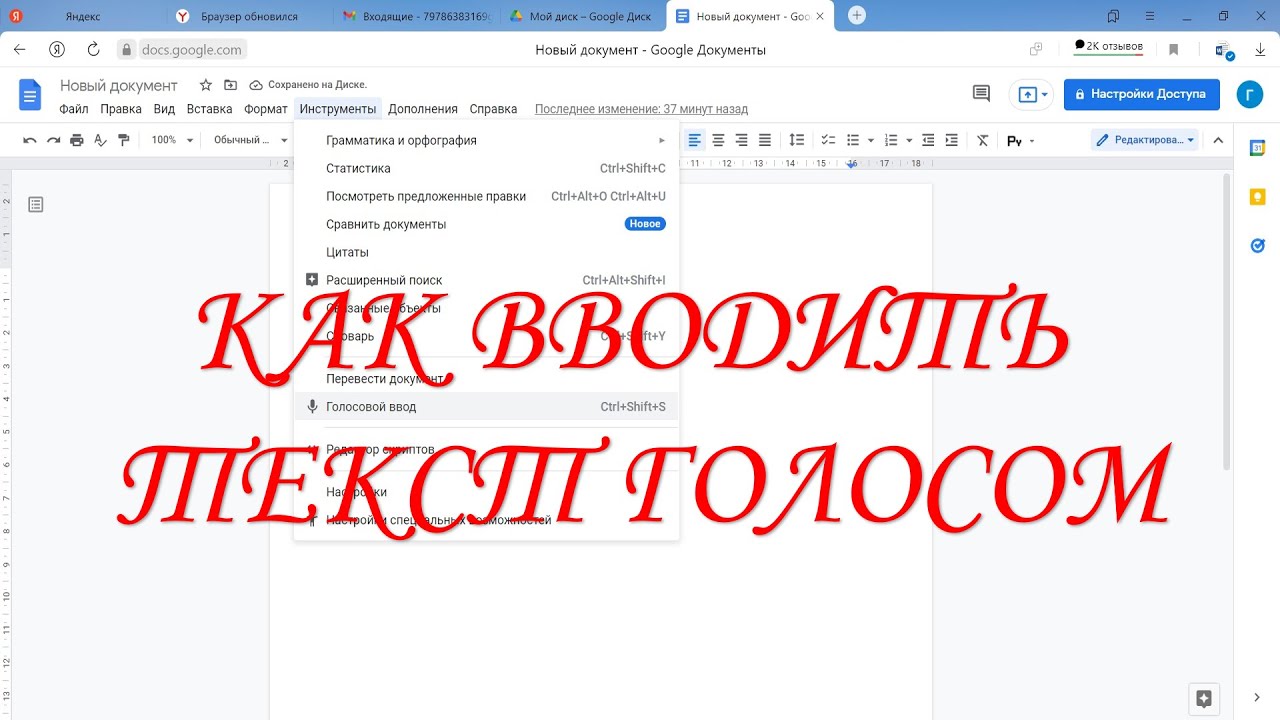Justify the text alignment

click(765, 140)
